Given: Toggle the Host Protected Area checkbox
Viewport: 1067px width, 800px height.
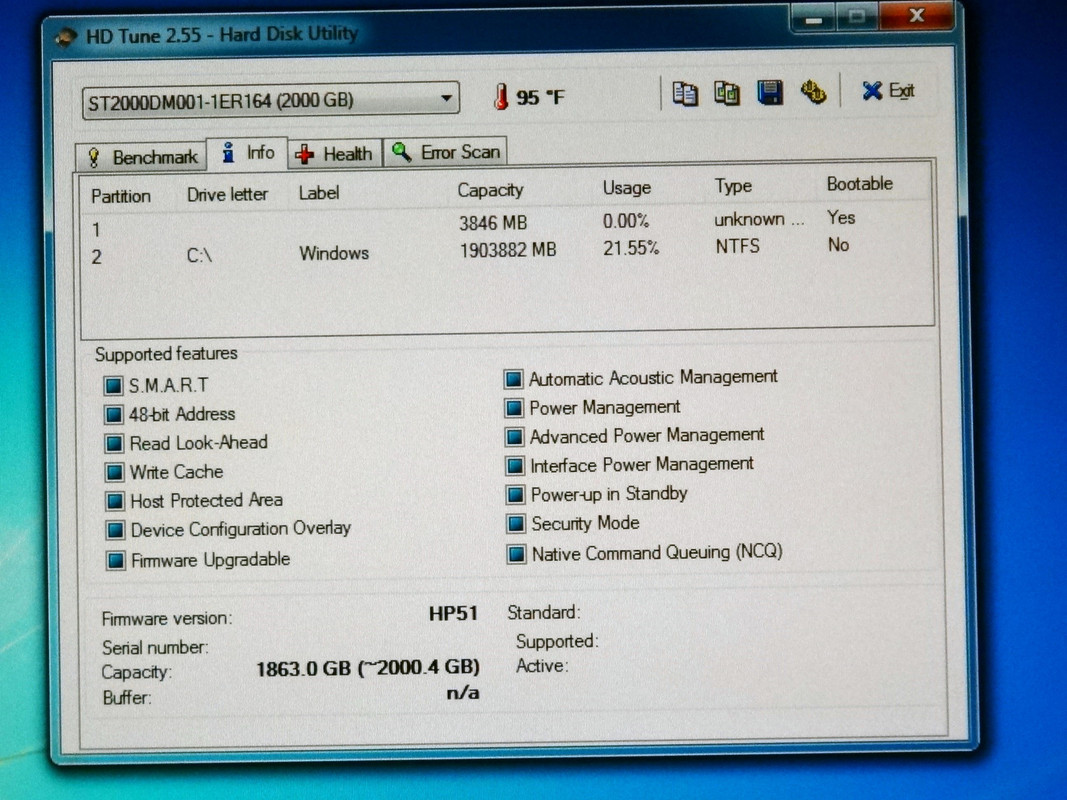Looking at the screenshot, I should [114, 501].
